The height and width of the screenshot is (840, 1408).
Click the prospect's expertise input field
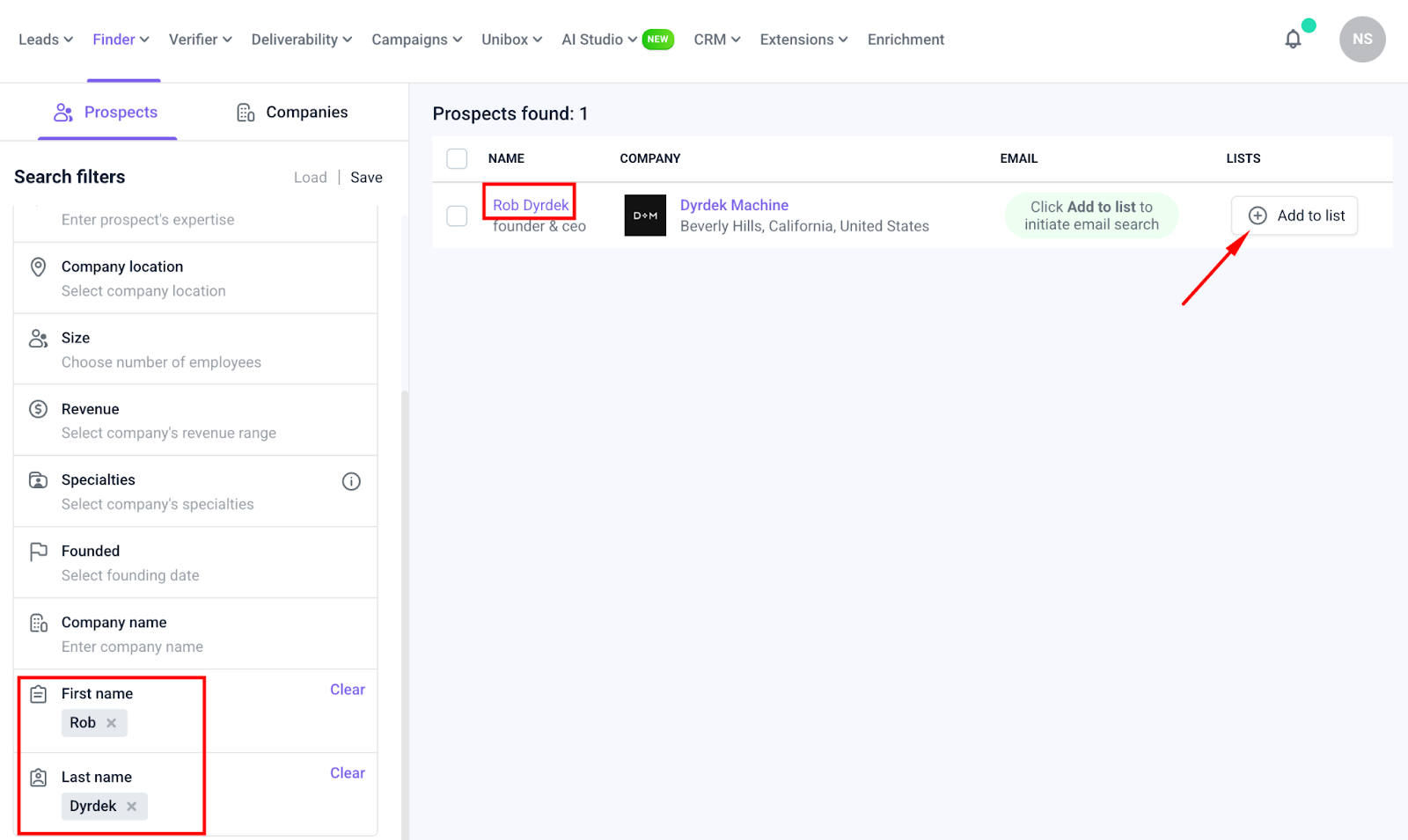[195, 220]
